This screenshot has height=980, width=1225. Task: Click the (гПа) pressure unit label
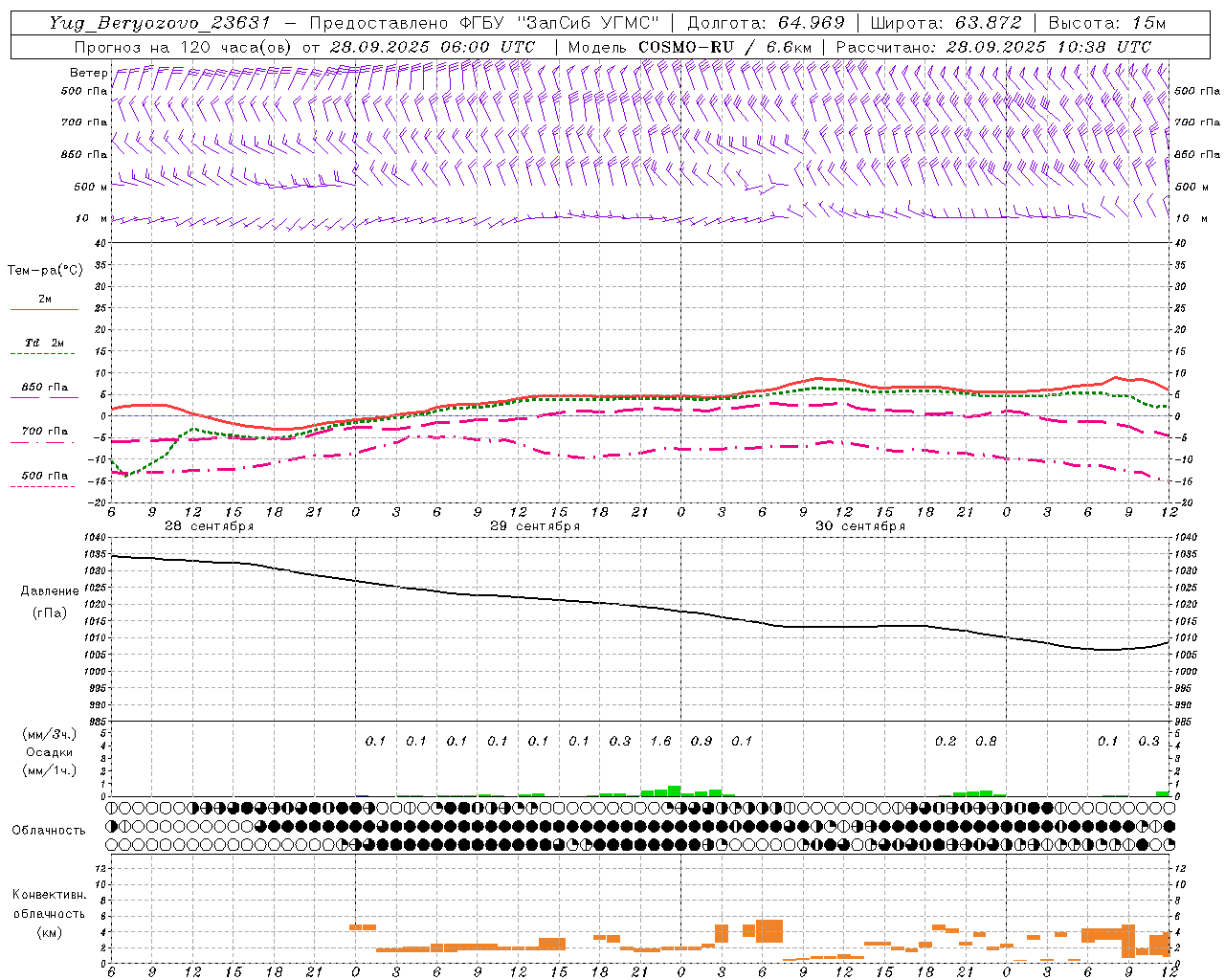49,612
